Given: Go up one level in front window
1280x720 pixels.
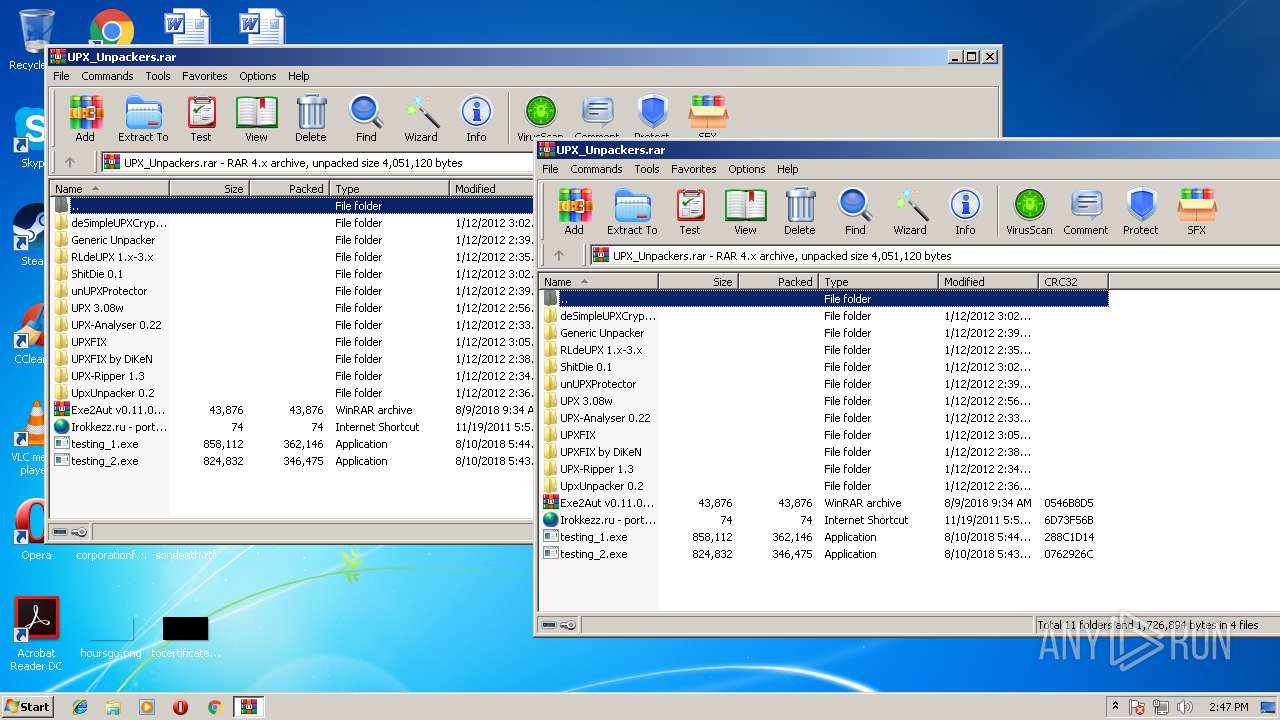Looking at the screenshot, I should 559,255.
